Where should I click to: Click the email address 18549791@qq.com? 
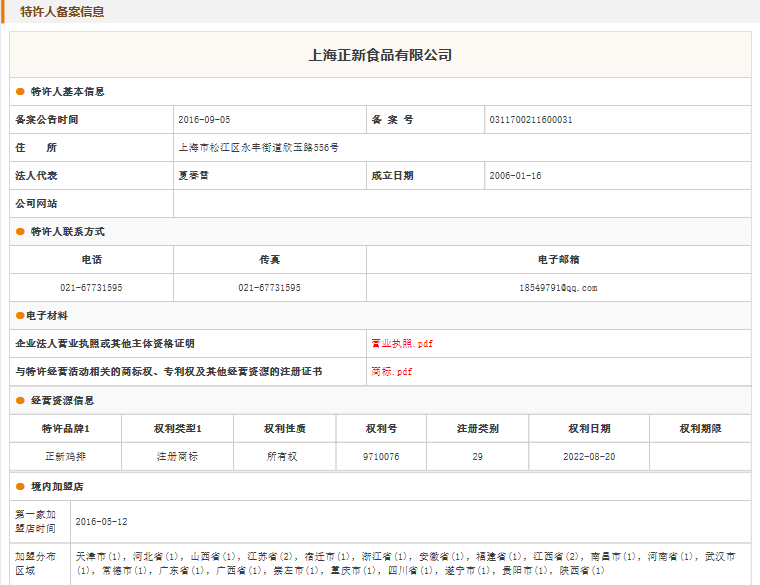click(558, 288)
